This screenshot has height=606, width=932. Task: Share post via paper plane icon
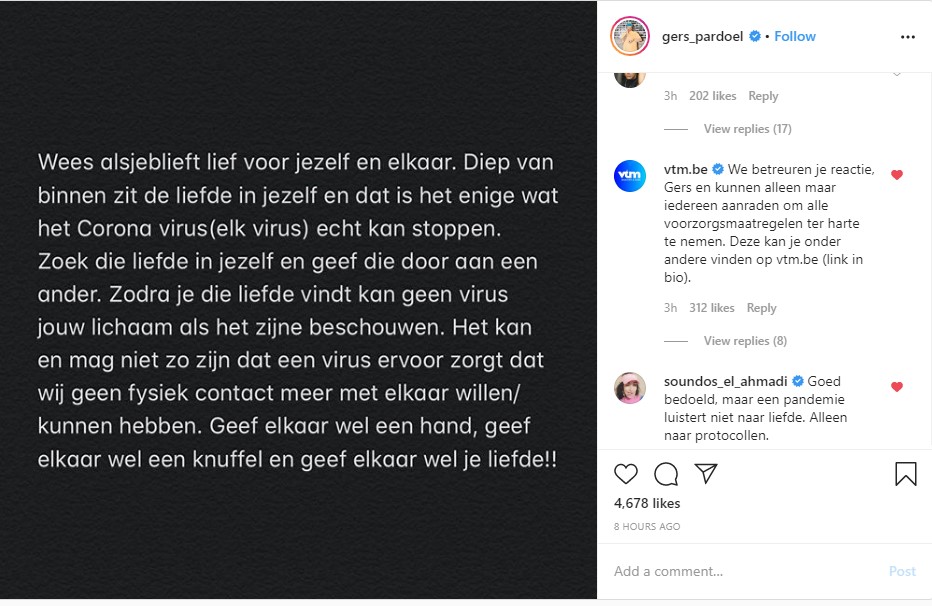[x=706, y=474]
